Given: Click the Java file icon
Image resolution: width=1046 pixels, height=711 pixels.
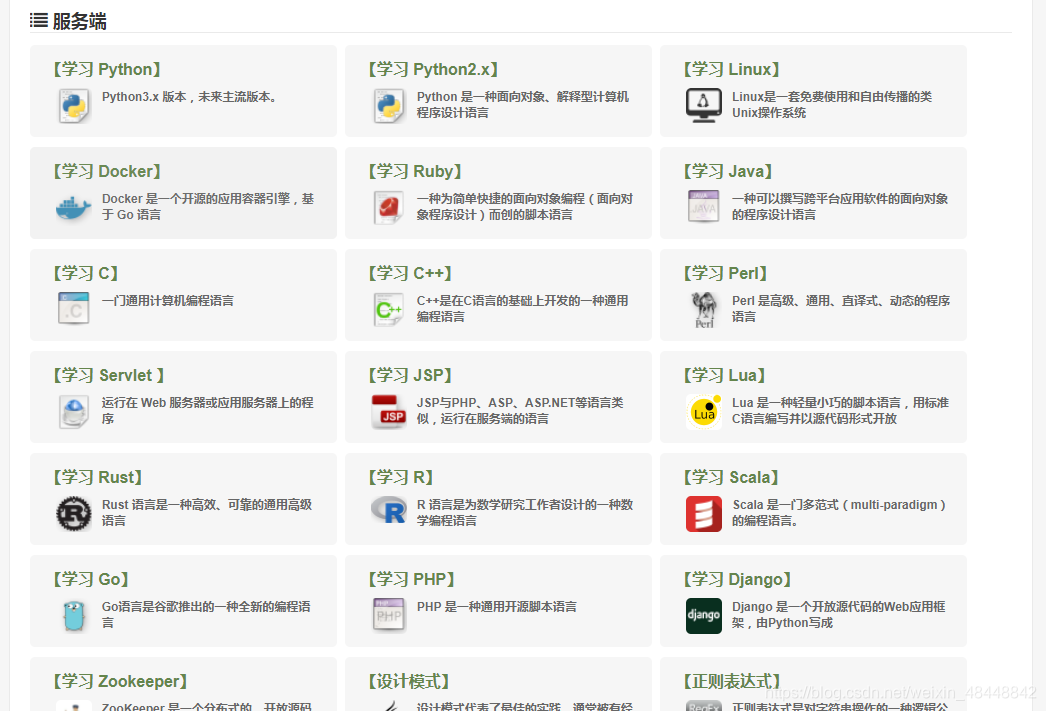Looking at the screenshot, I should pos(704,206).
